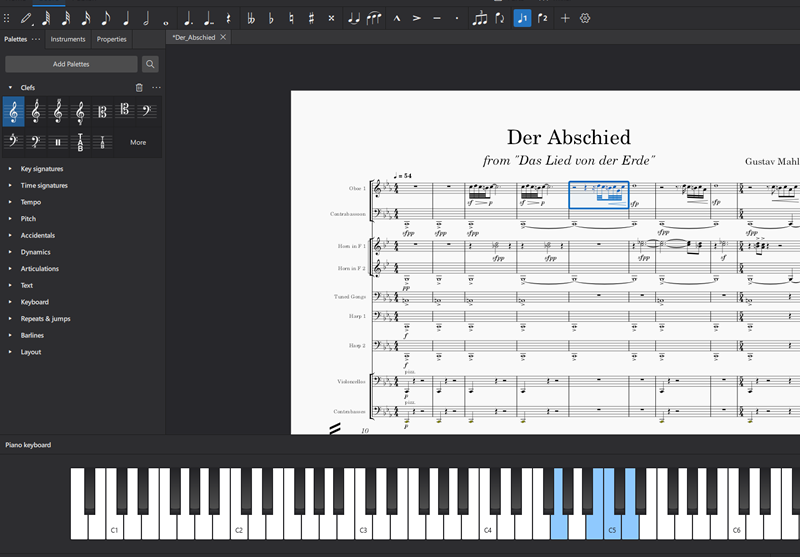800x557 pixels.
Task: Switch to the Instruments tab
Action: pyautogui.click(x=68, y=39)
